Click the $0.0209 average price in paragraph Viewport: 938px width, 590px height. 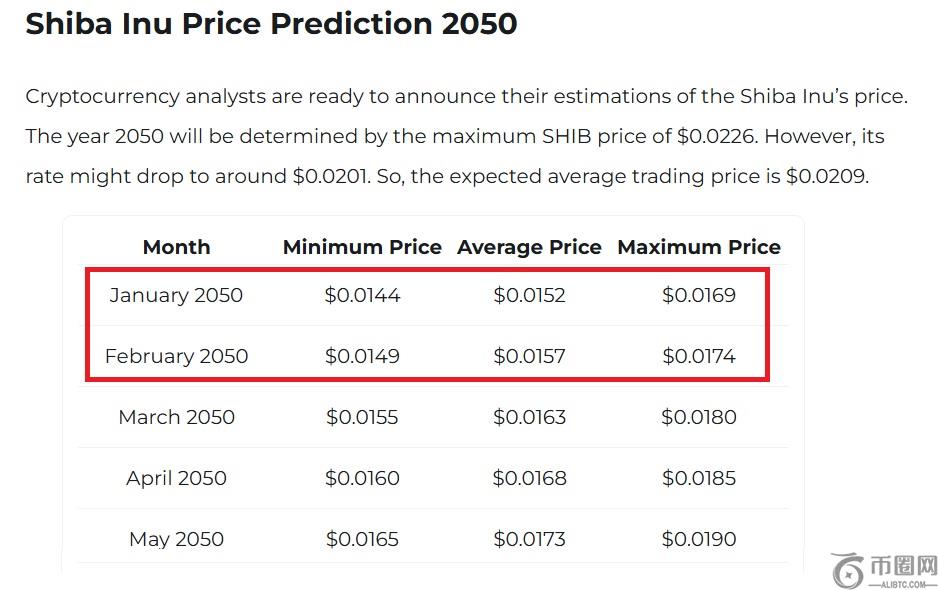pos(826,177)
